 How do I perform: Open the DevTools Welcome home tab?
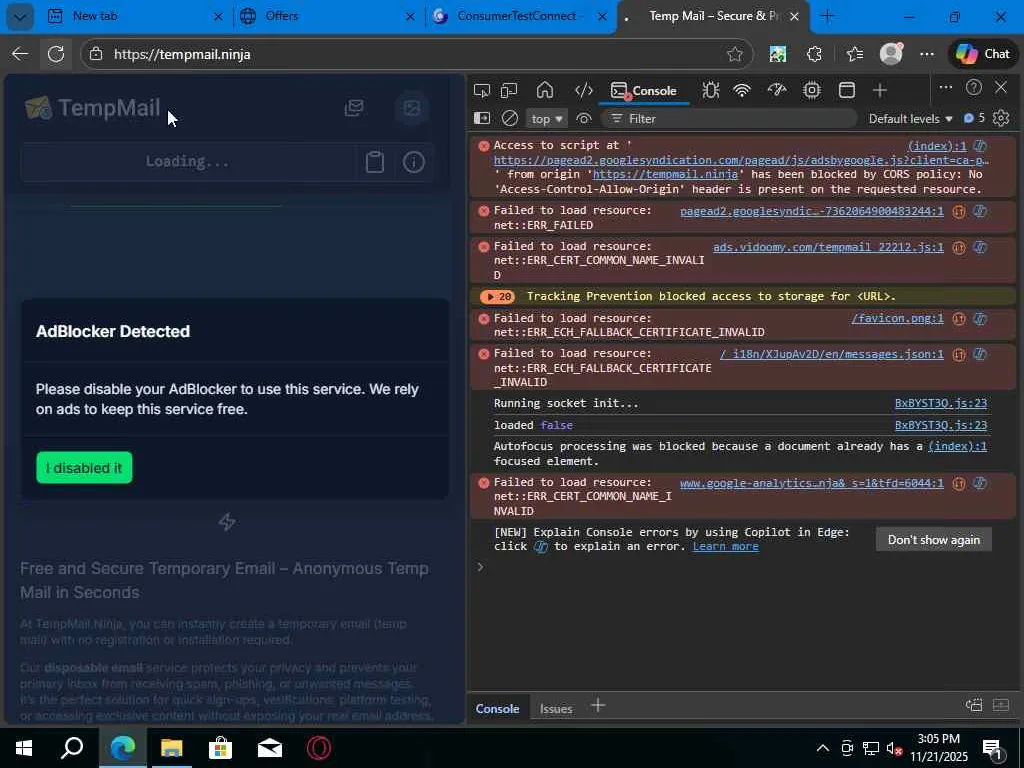click(545, 90)
